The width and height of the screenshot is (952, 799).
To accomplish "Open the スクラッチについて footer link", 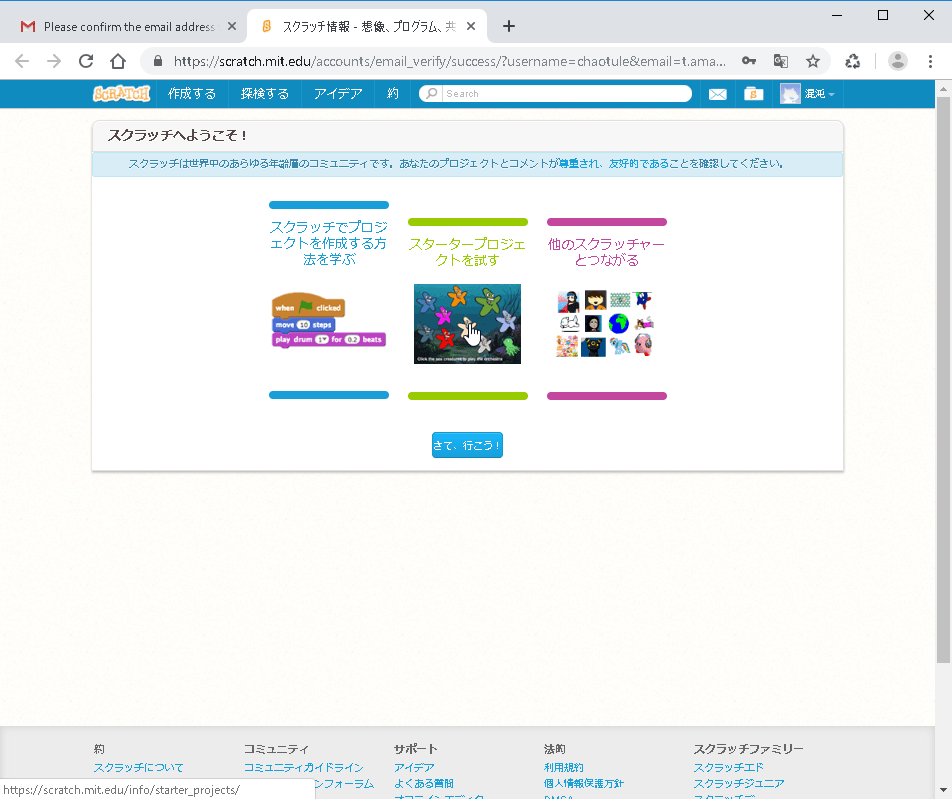I will pyautogui.click(x=138, y=767).
